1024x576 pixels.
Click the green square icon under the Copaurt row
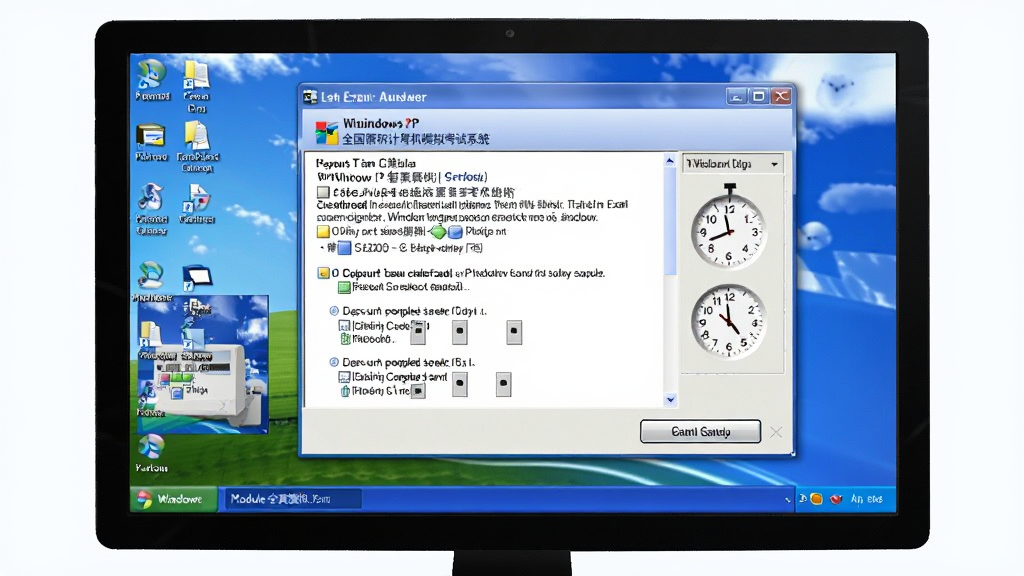tap(344, 287)
